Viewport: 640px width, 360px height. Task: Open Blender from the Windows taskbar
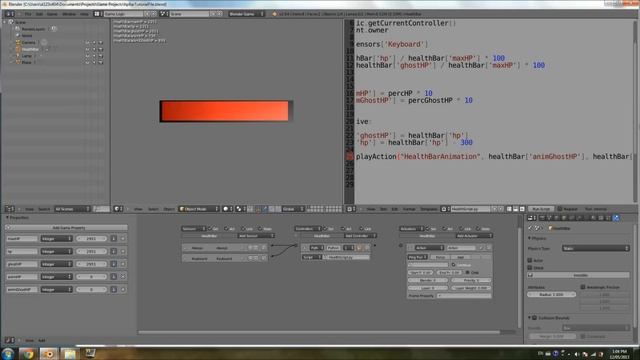pos(48,353)
